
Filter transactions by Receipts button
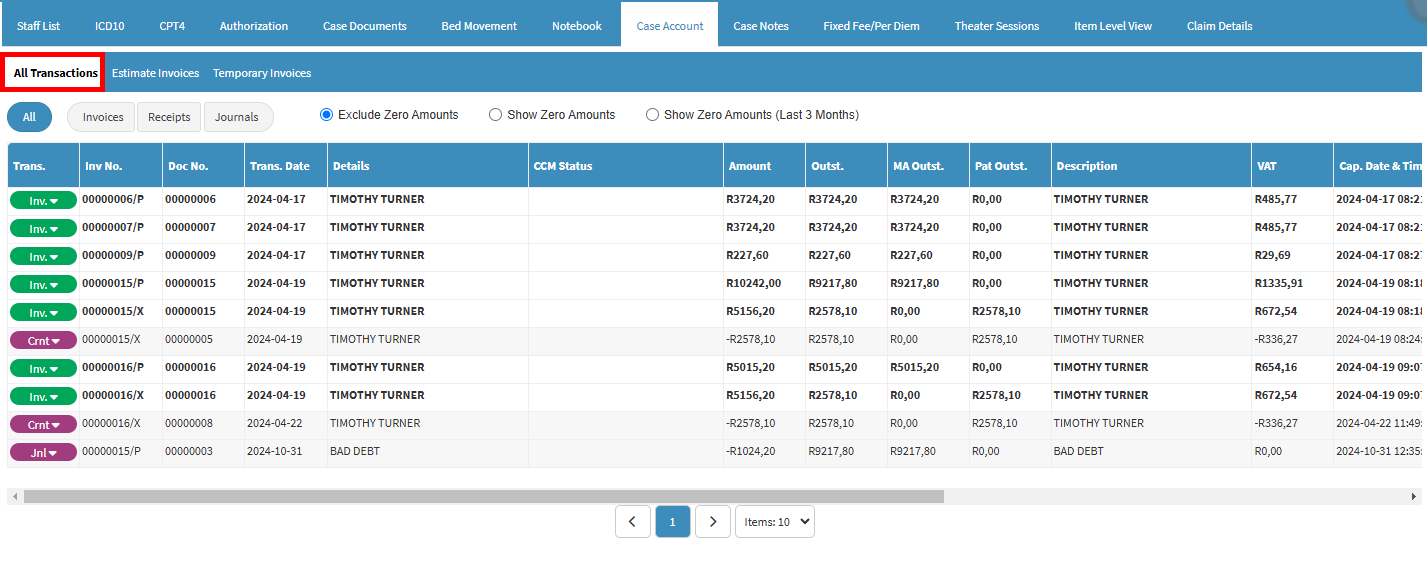click(x=169, y=117)
